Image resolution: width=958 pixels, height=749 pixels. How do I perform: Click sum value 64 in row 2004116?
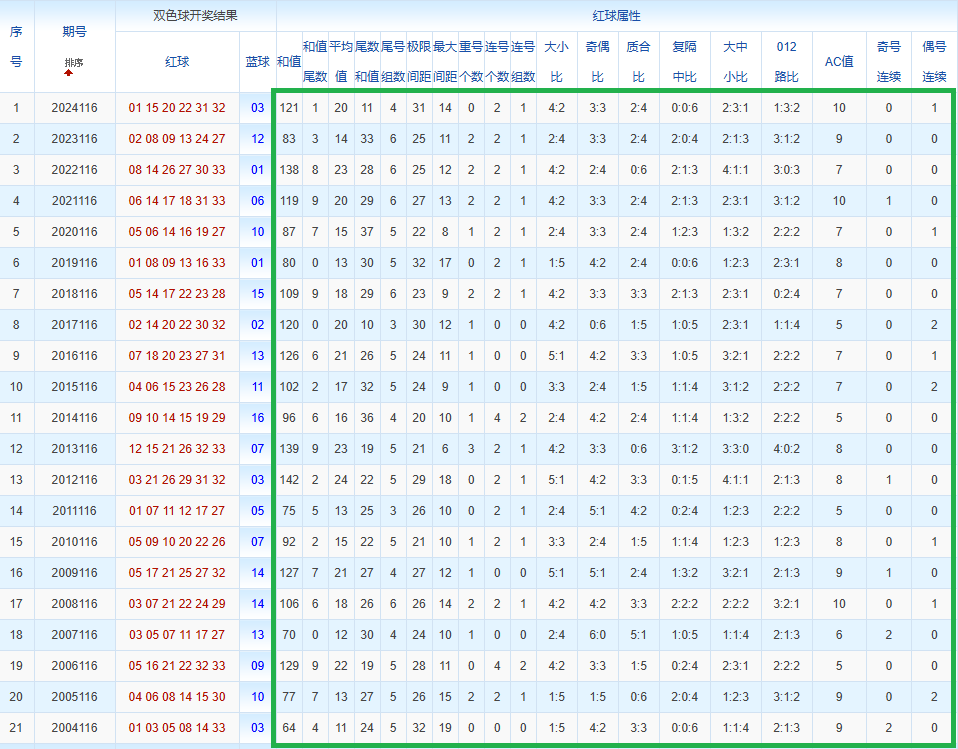(x=289, y=728)
